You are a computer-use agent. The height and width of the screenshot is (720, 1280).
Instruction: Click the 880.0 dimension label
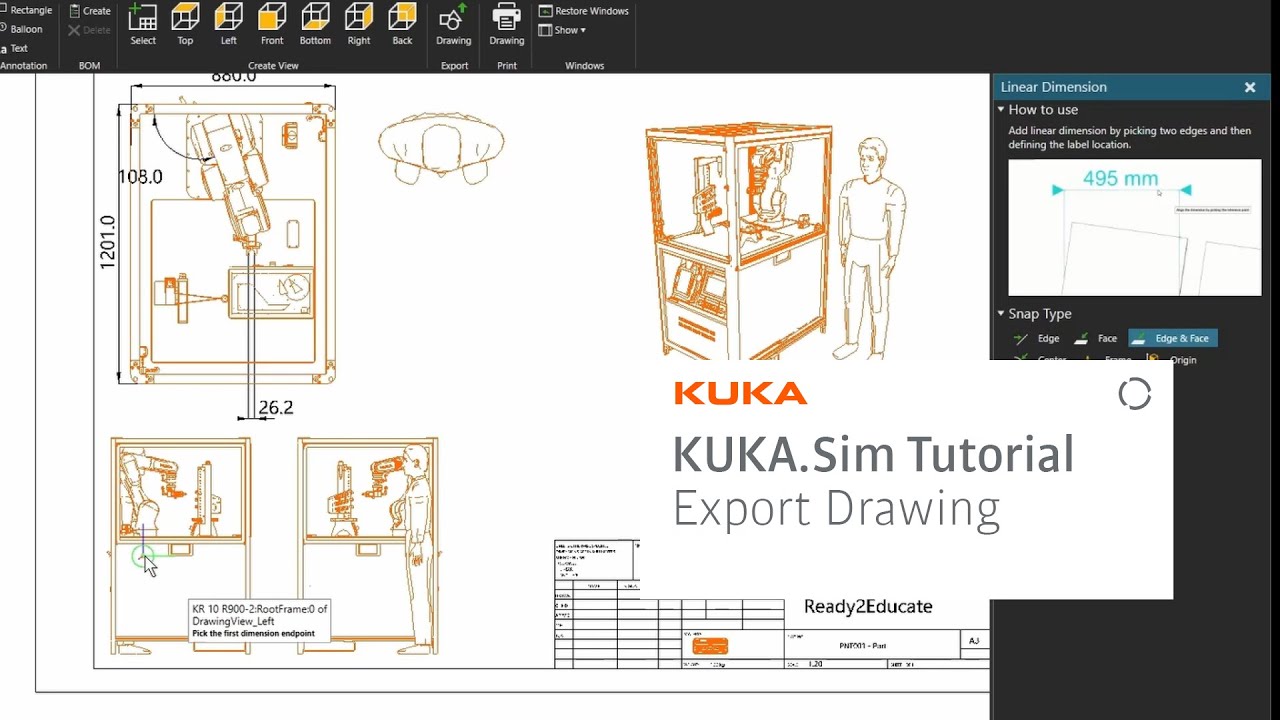click(x=234, y=76)
